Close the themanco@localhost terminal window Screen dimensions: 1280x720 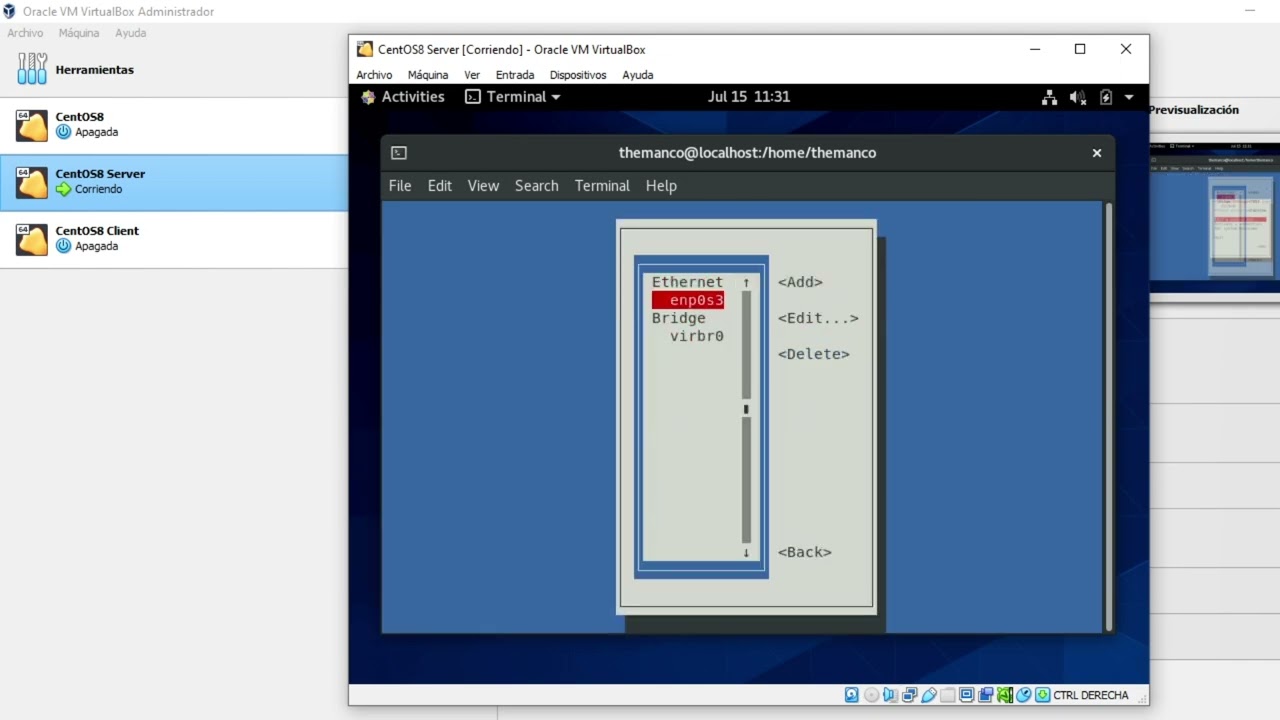point(1097,153)
